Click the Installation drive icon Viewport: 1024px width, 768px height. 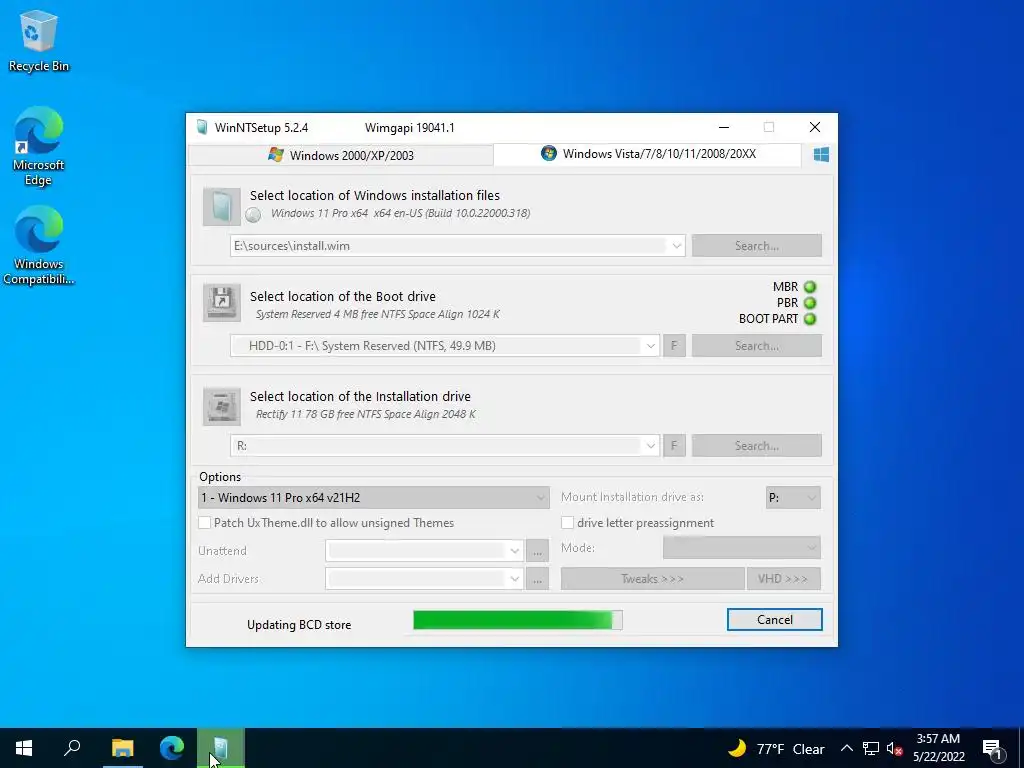tap(221, 406)
